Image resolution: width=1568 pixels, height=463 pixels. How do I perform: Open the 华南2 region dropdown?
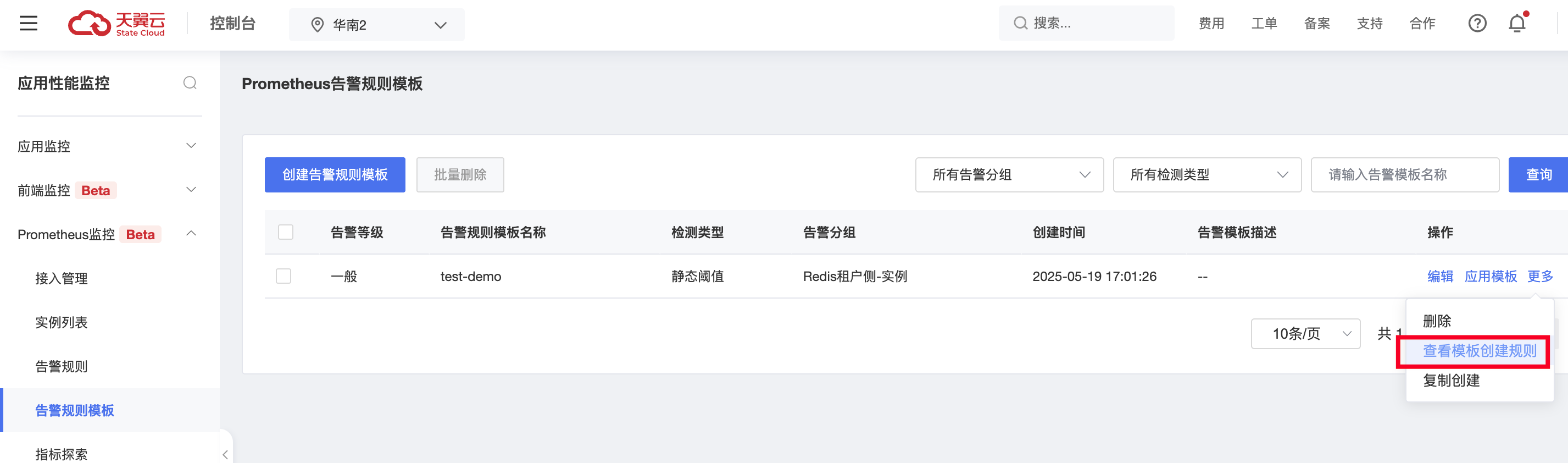pyautogui.click(x=376, y=25)
